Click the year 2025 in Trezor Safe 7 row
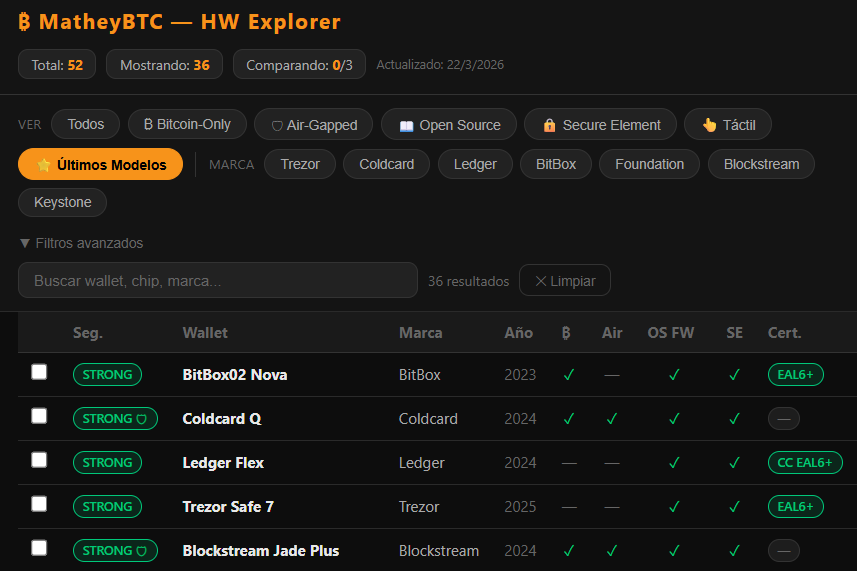The width and height of the screenshot is (857, 571). pos(520,507)
